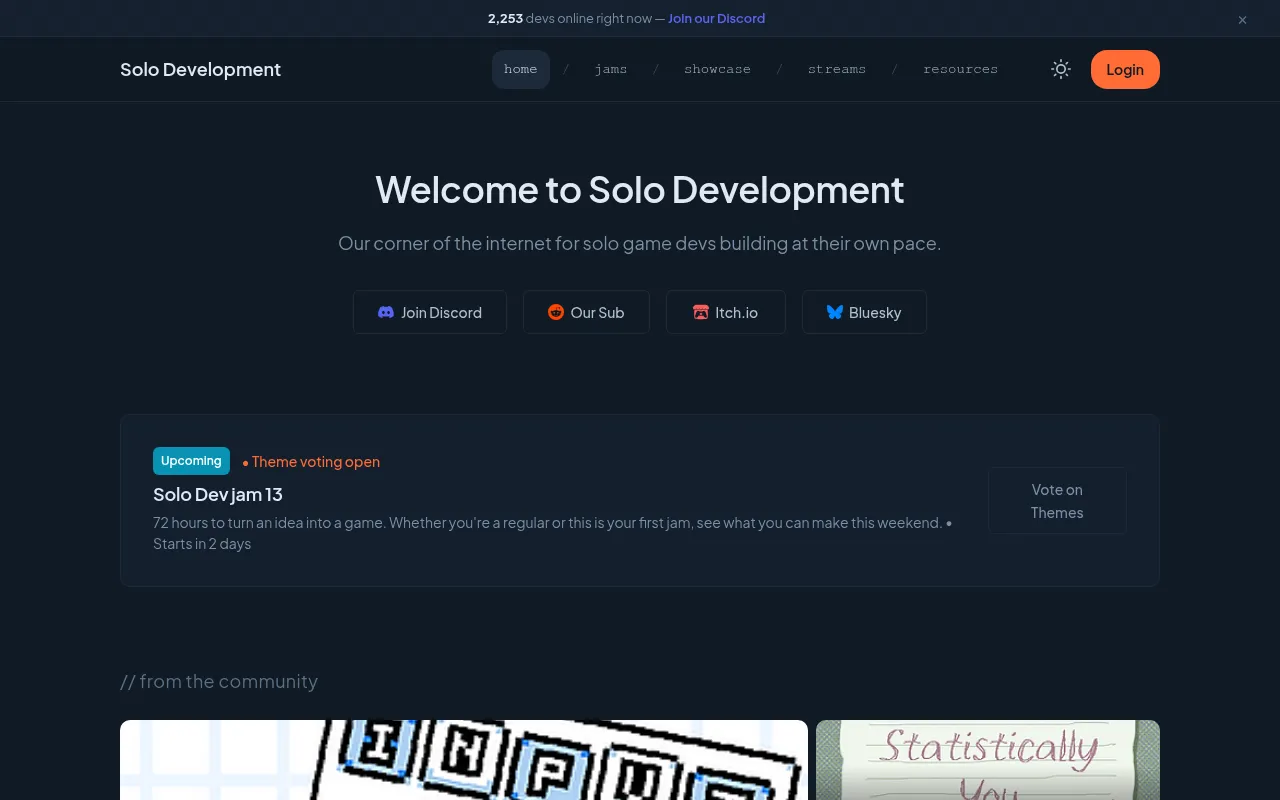This screenshot has width=1280, height=800.
Task: Click the Reddit icon in Our Sub
Action: pos(556,312)
